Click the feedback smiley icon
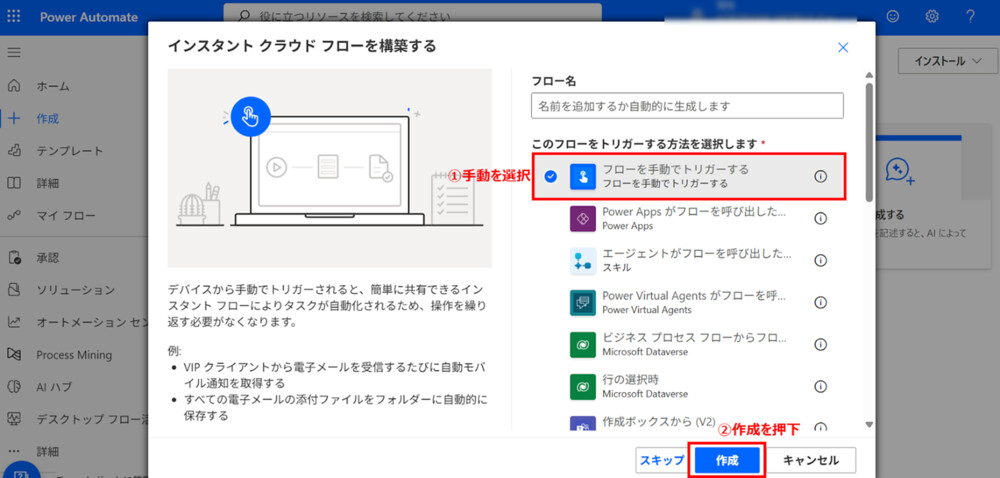 (x=893, y=17)
